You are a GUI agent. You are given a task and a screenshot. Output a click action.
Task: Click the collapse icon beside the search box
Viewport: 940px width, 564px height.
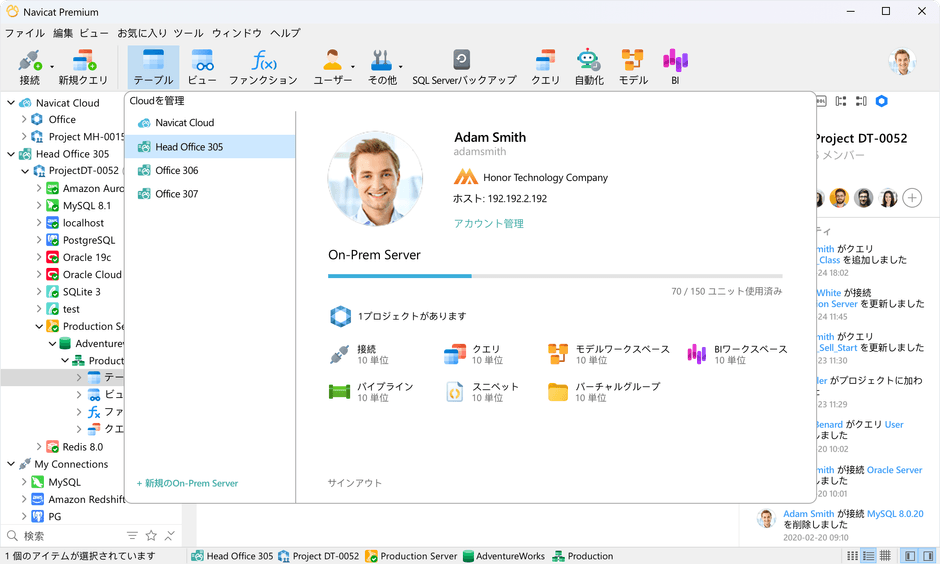click(x=170, y=535)
